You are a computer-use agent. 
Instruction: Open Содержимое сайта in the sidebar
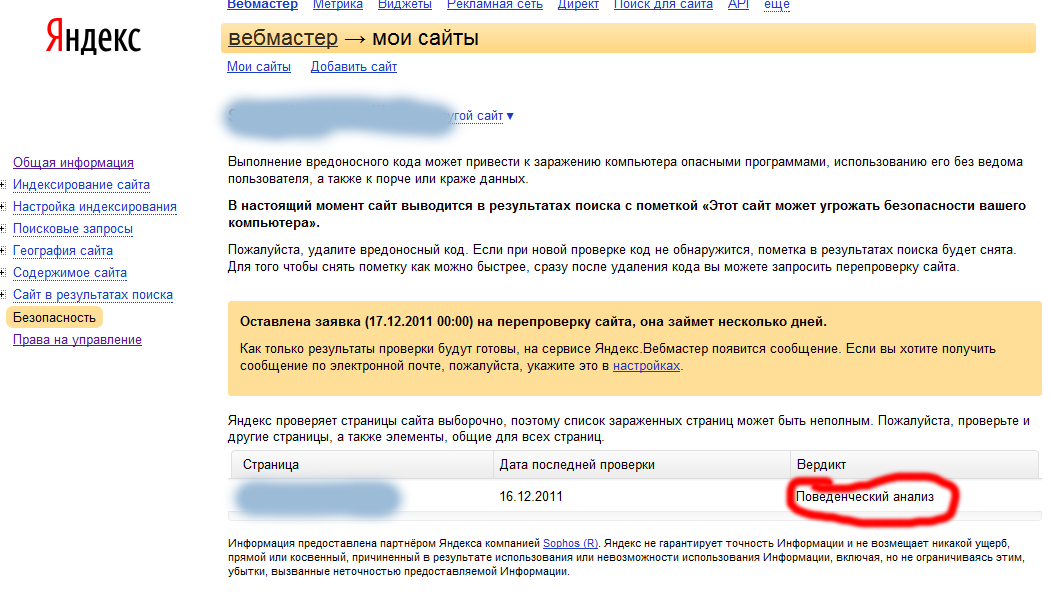pyautogui.click(x=70, y=273)
